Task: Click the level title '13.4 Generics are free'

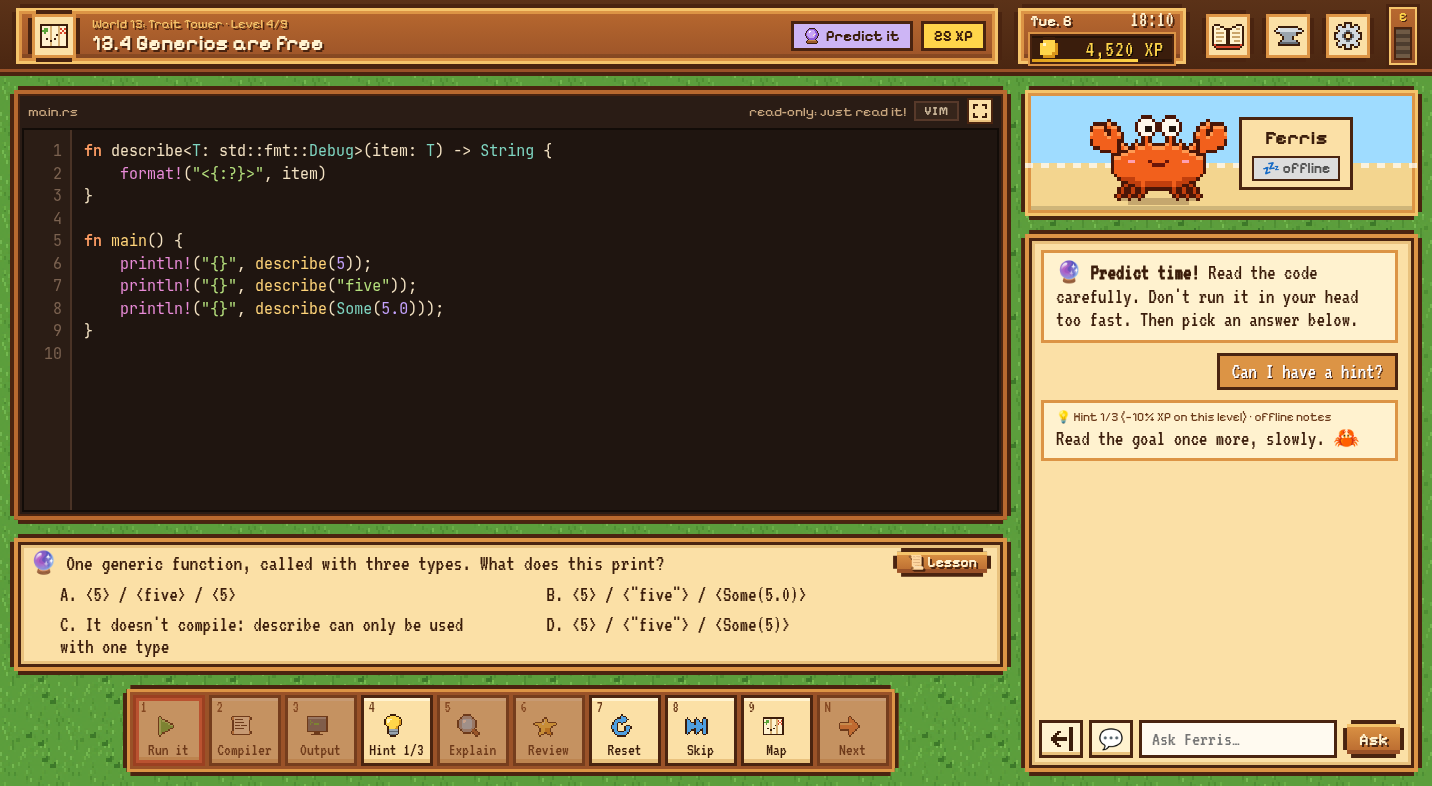Action: point(208,44)
